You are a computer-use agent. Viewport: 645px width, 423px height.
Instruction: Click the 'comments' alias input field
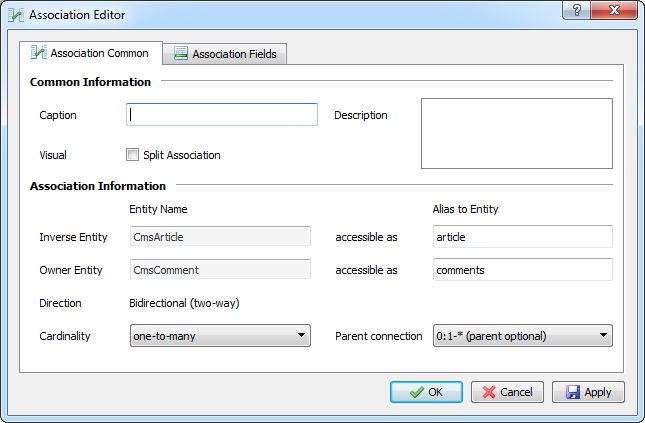tap(522, 270)
